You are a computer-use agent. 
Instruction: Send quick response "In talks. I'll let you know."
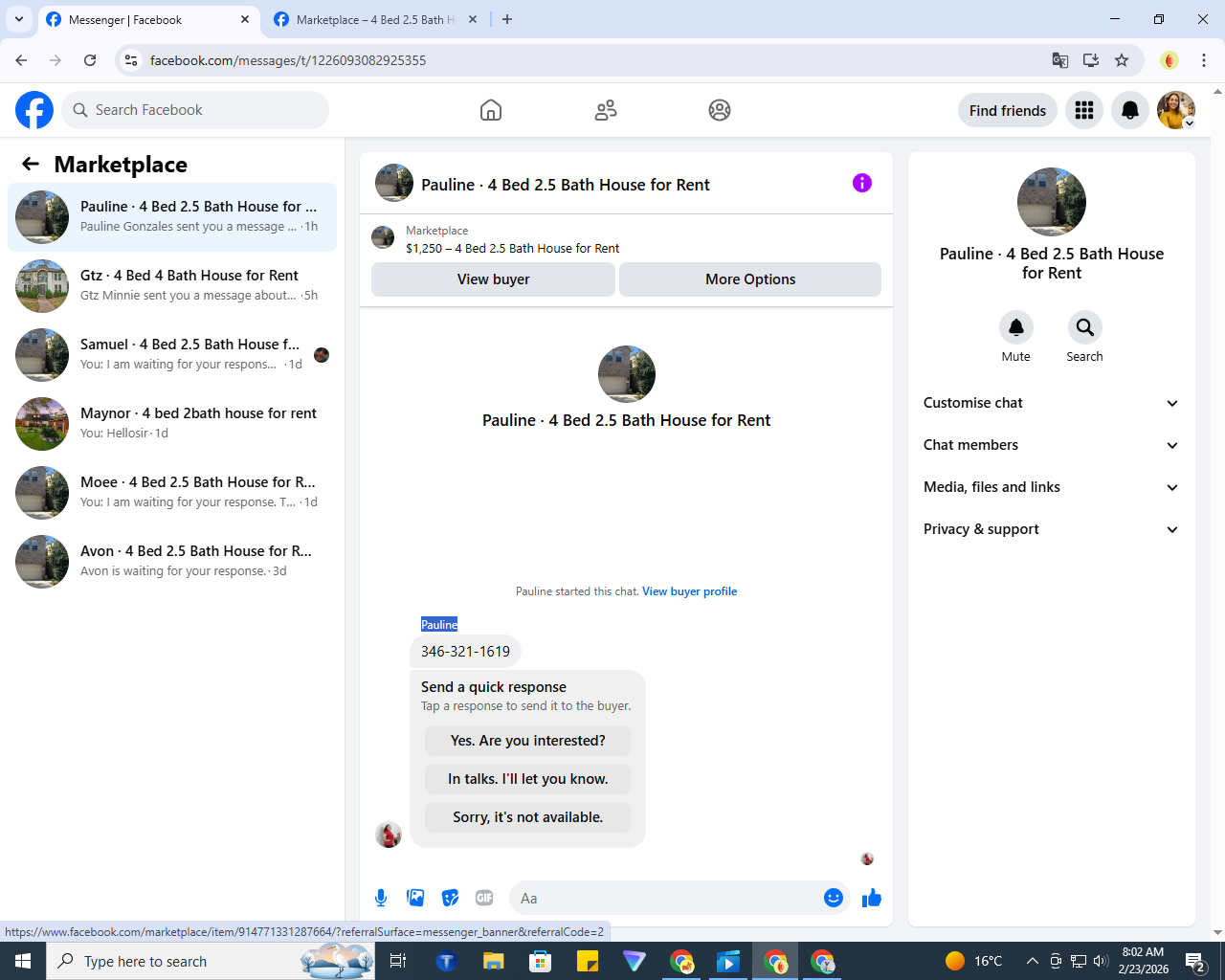(x=528, y=779)
